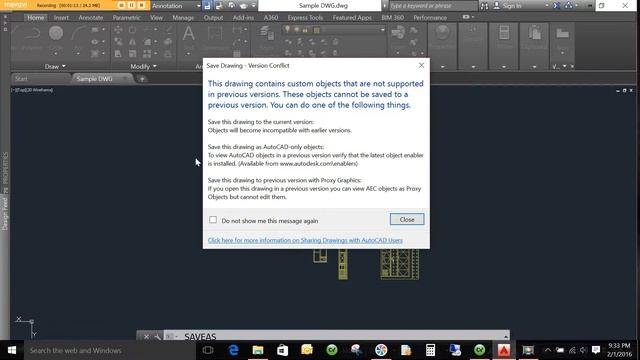Select the Mirror modify tool
This screenshot has width=640, height=360.
tap(132, 42)
